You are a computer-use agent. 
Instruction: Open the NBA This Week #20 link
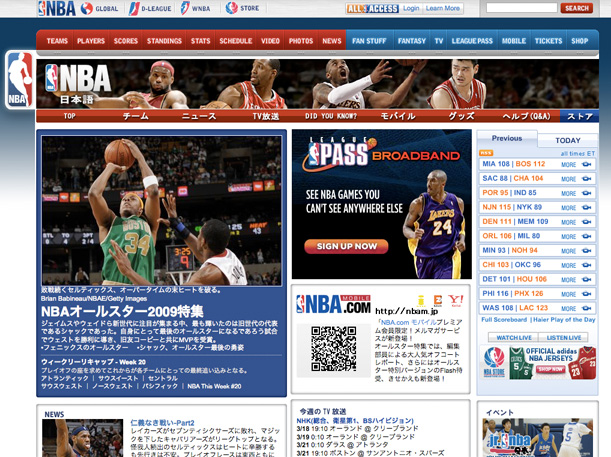pyautogui.click(x=214, y=386)
